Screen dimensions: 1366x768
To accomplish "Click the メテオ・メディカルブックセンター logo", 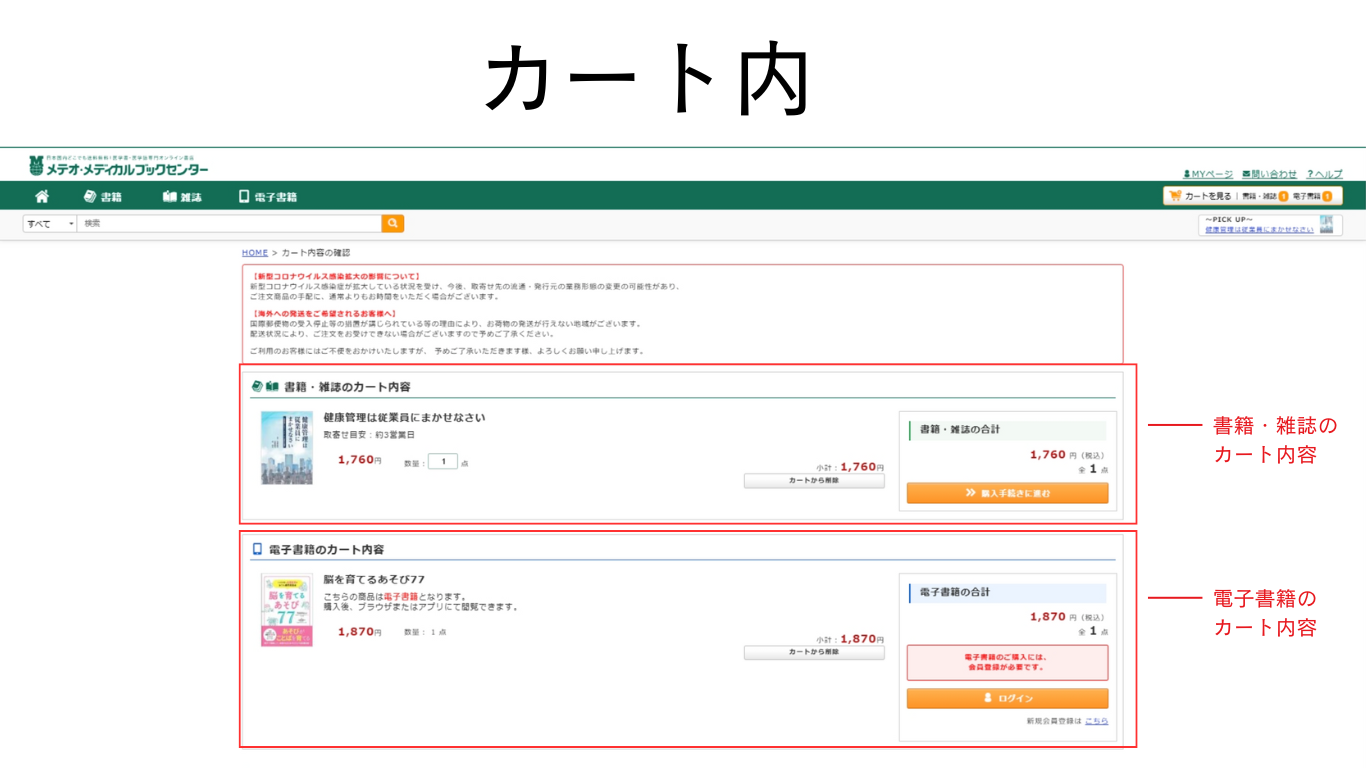I will [x=119, y=166].
